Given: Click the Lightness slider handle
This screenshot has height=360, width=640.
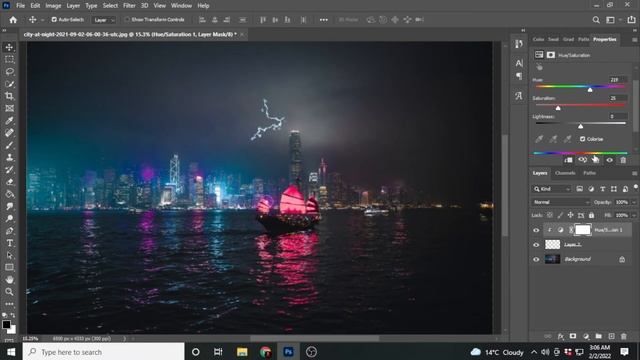Looking at the screenshot, I should pyautogui.click(x=580, y=126).
